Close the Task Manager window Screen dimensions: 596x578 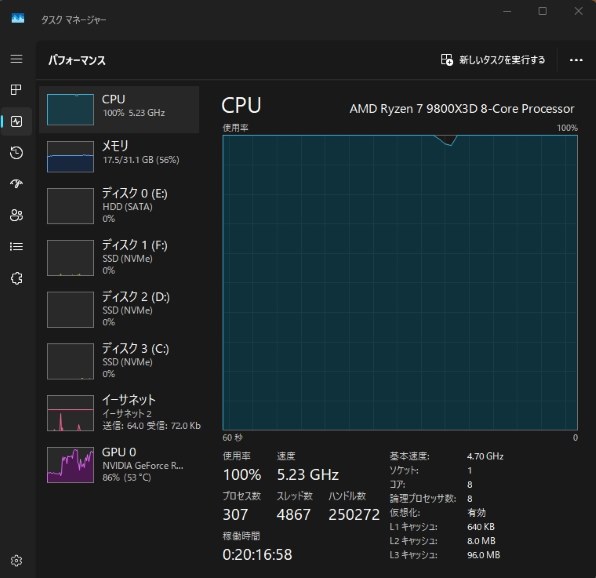click(579, 11)
